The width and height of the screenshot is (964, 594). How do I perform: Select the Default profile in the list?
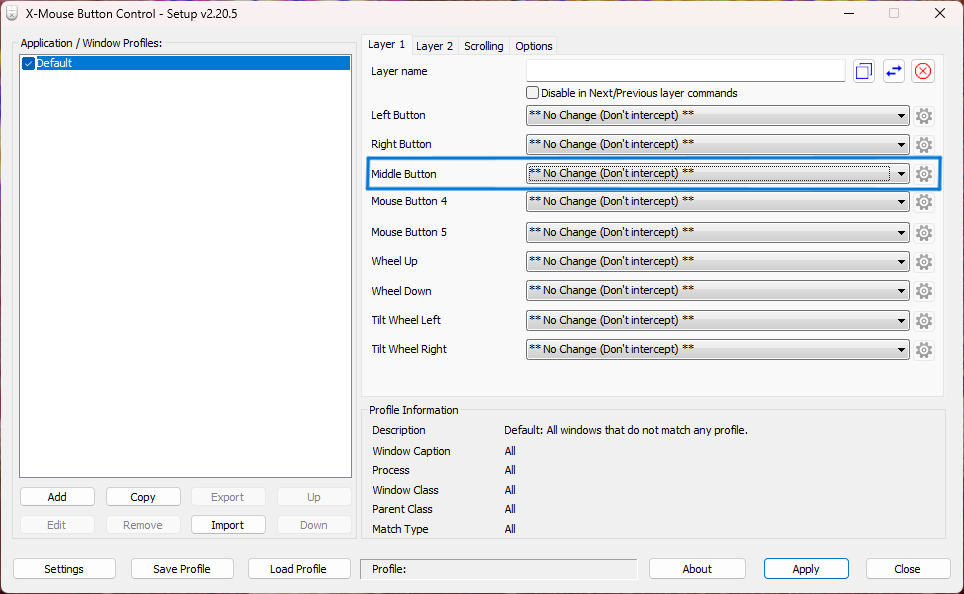pos(185,63)
